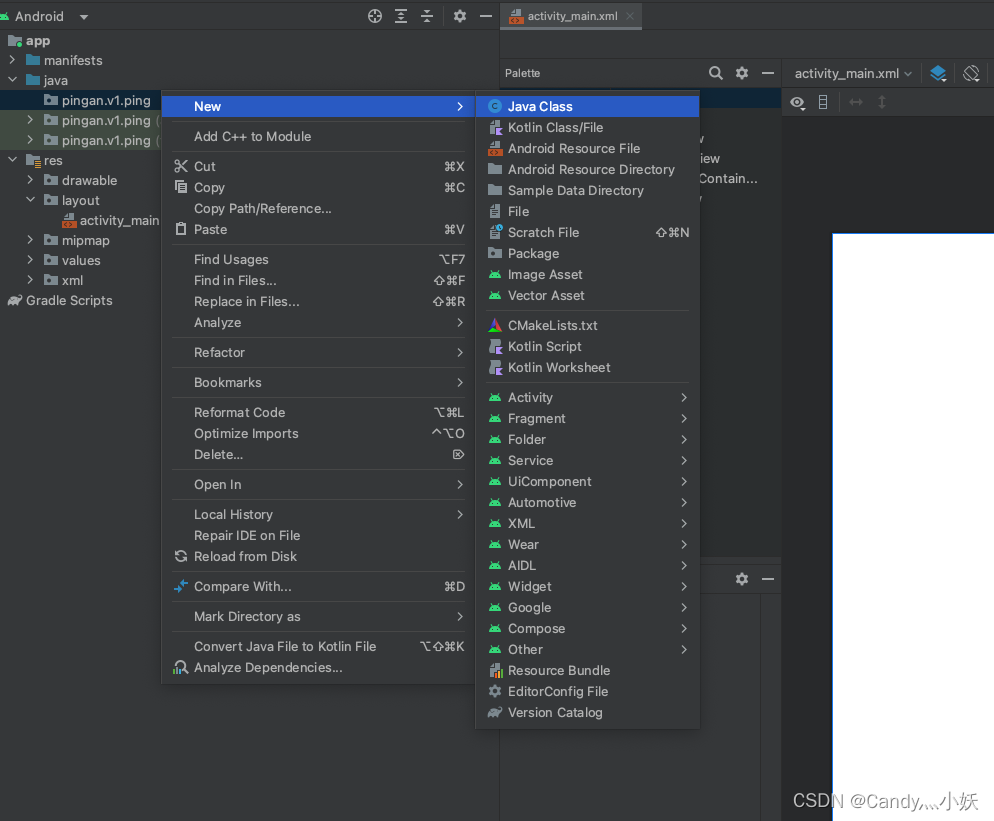Expand the xml folder

pos(30,280)
